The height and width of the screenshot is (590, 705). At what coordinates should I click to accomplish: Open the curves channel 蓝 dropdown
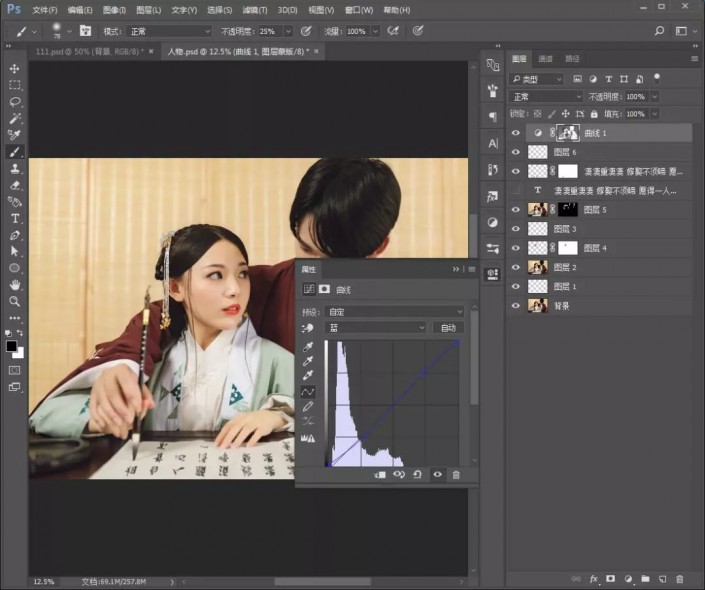click(x=375, y=328)
